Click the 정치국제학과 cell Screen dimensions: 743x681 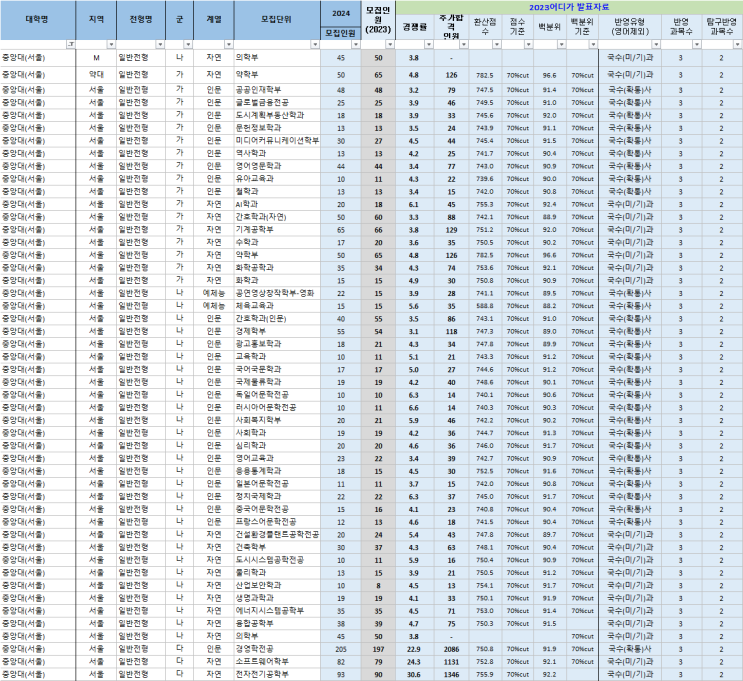277,497
